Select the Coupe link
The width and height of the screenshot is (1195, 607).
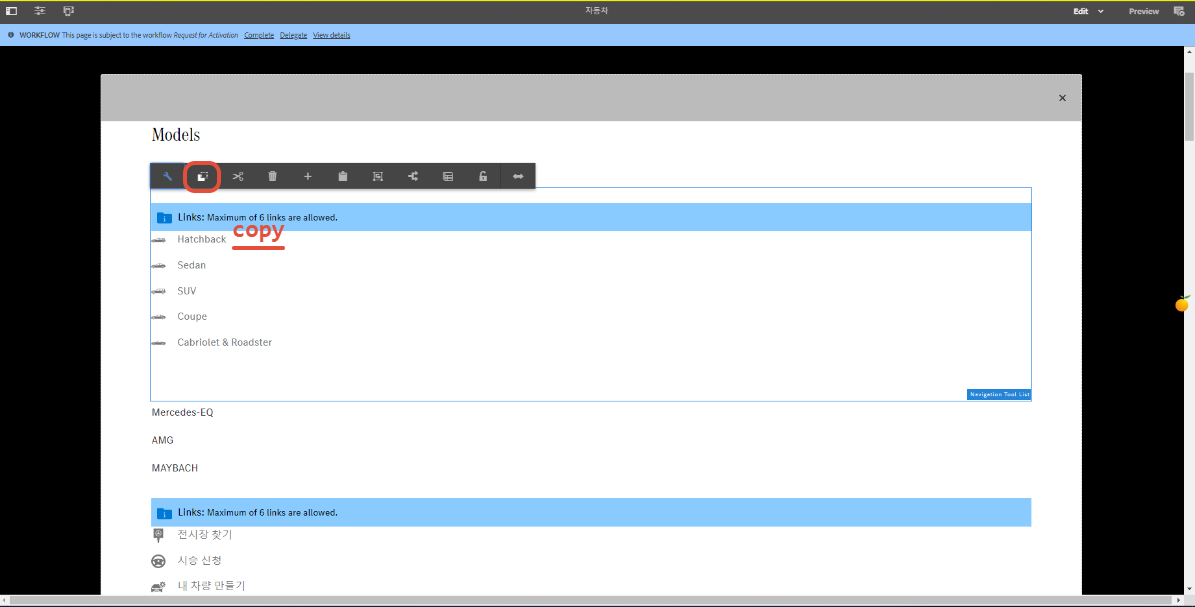pyautogui.click(x=192, y=316)
